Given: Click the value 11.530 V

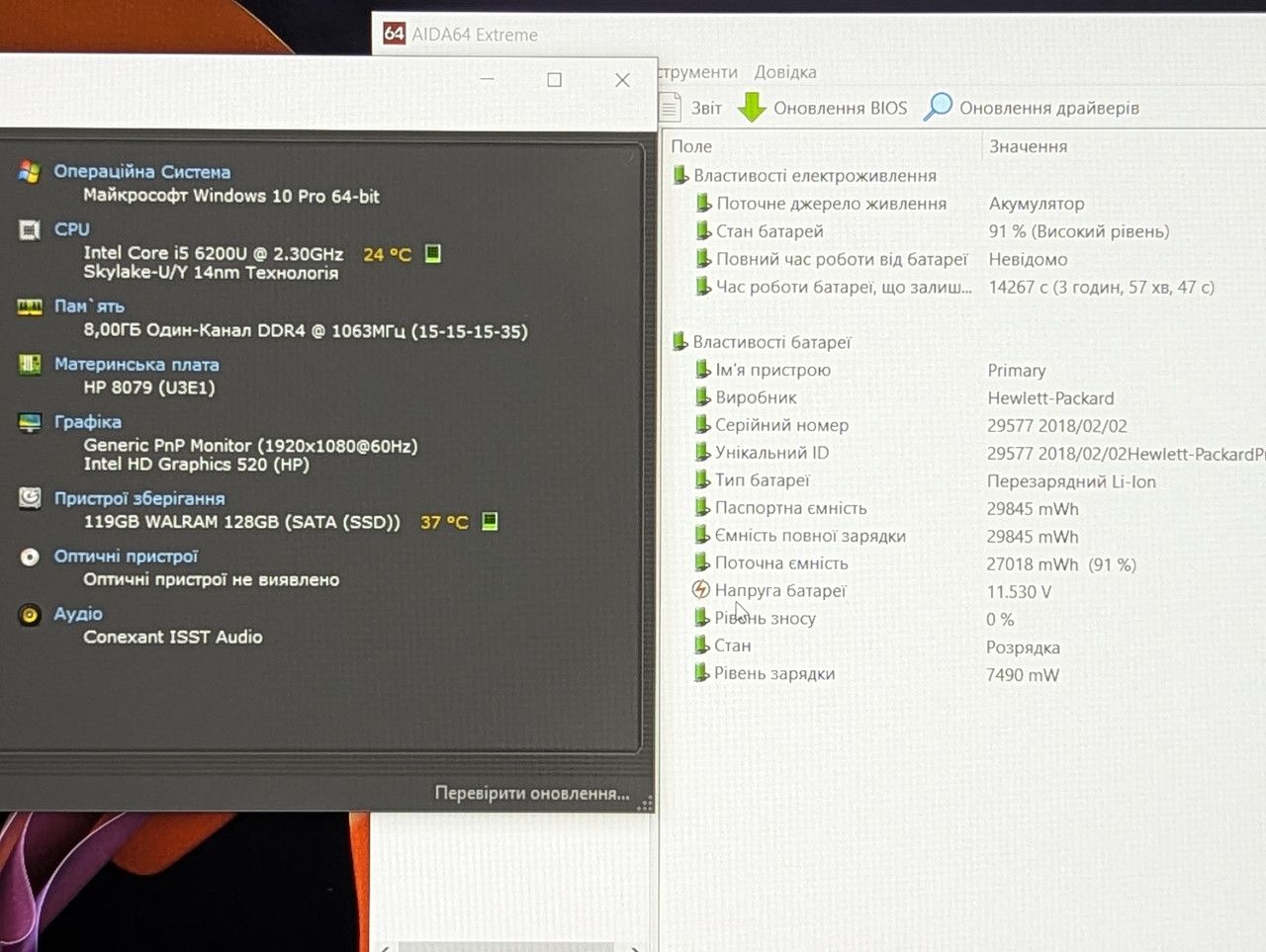Looking at the screenshot, I should (1019, 592).
